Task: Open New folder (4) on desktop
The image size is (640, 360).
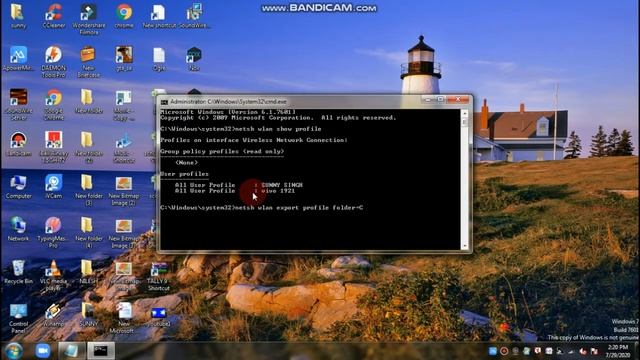Action: coord(88,232)
